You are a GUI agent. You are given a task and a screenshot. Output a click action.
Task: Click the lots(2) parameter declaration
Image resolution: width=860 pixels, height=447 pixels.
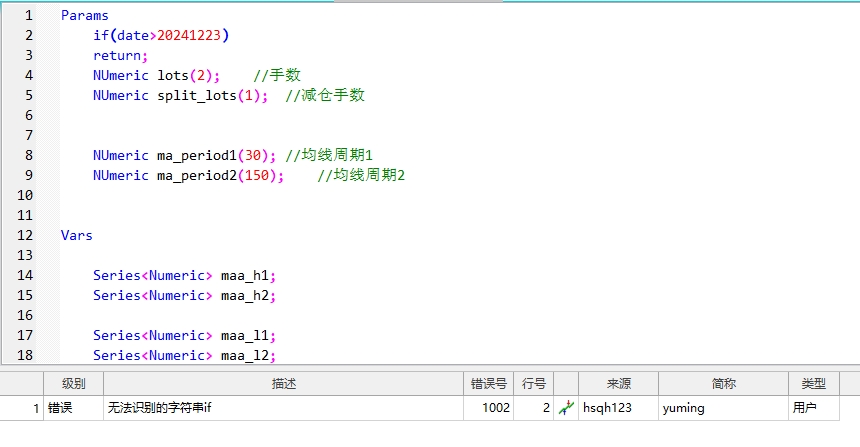tap(156, 75)
